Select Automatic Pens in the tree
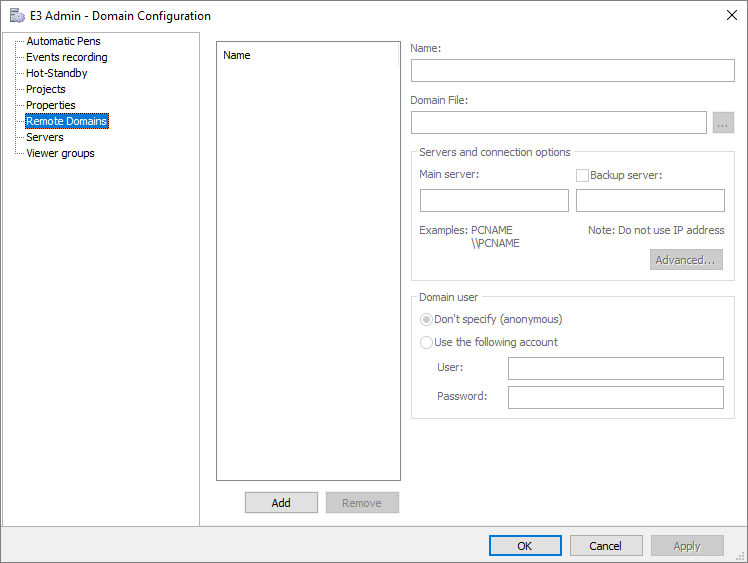Screen dimensions: 748x563 [63, 41]
